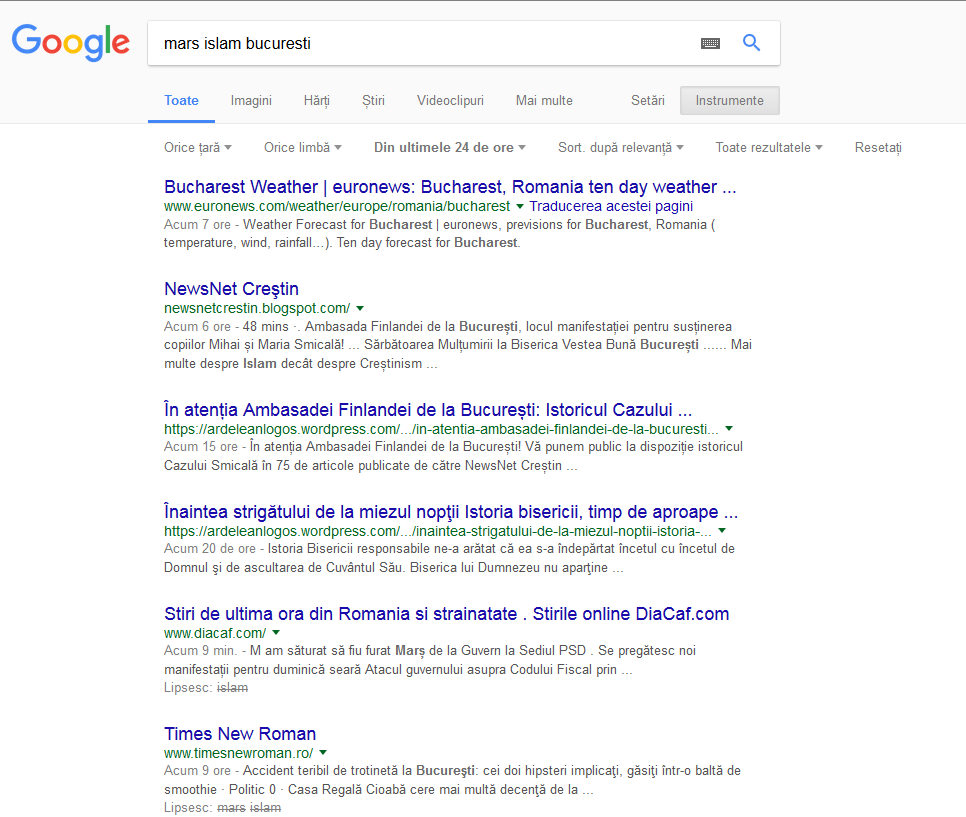Click into the search query field
The image size is (966, 817).
420,43
